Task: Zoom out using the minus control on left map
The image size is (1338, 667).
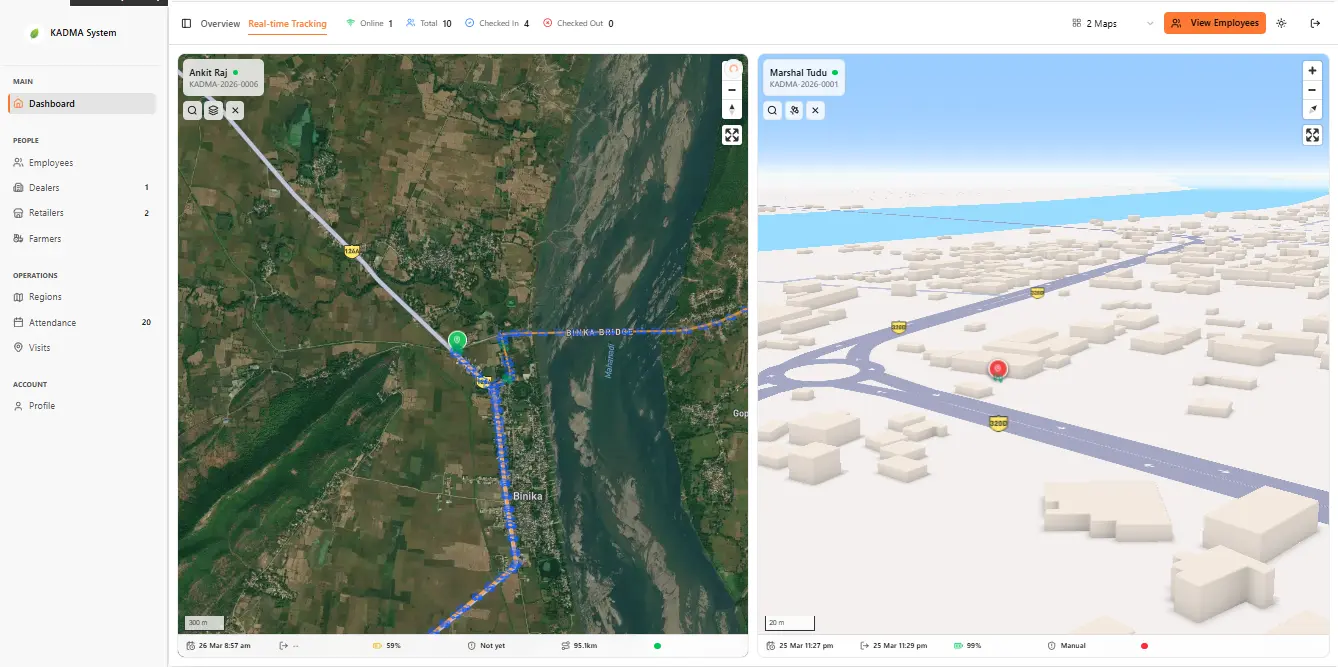Action: tap(731, 89)
